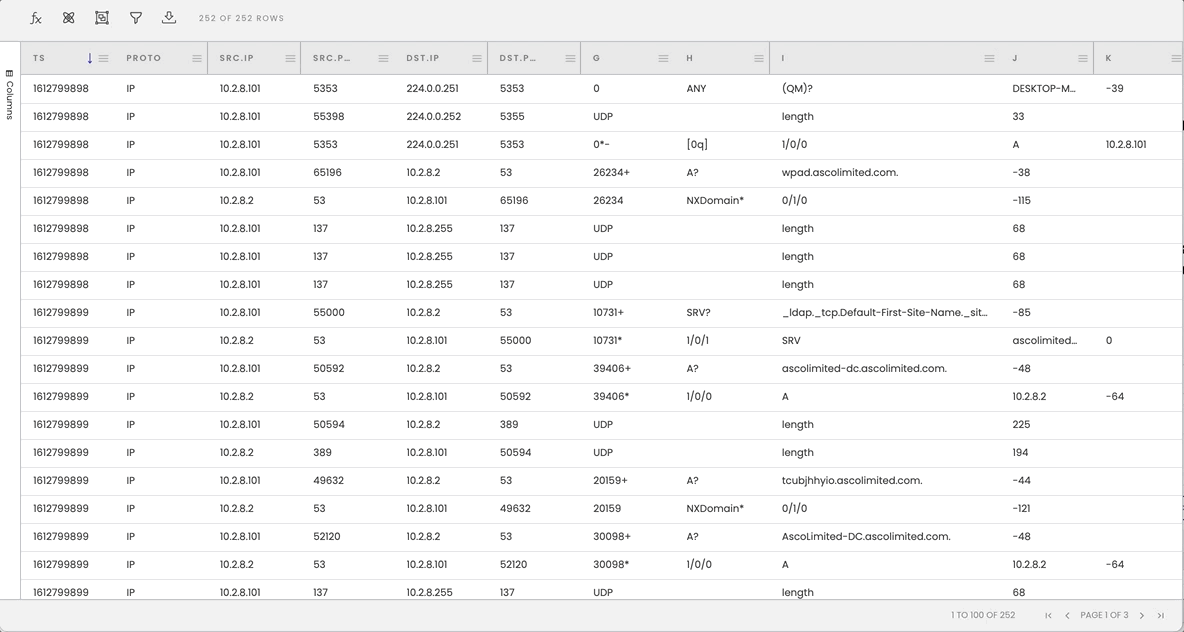Click the -39 value in column K
The image size is (1184, 632).
(1114, 88)
